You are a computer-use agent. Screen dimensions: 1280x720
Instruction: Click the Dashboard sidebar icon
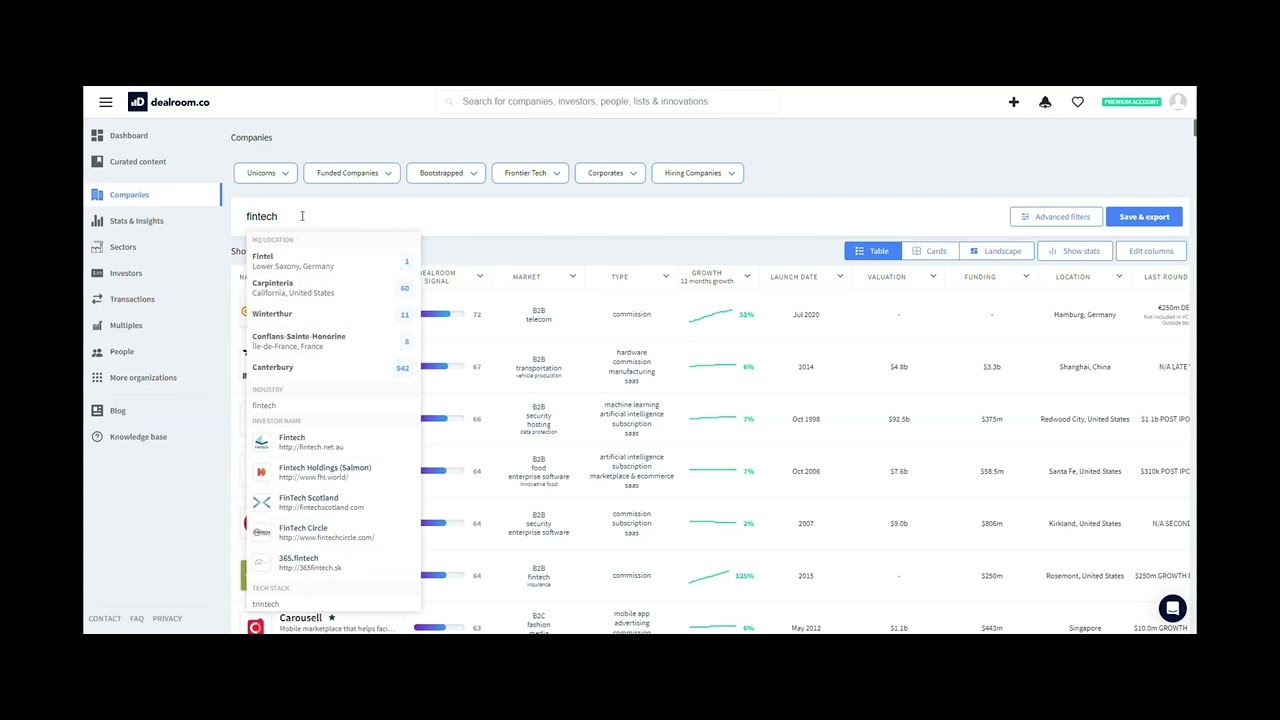click(97, 135)
